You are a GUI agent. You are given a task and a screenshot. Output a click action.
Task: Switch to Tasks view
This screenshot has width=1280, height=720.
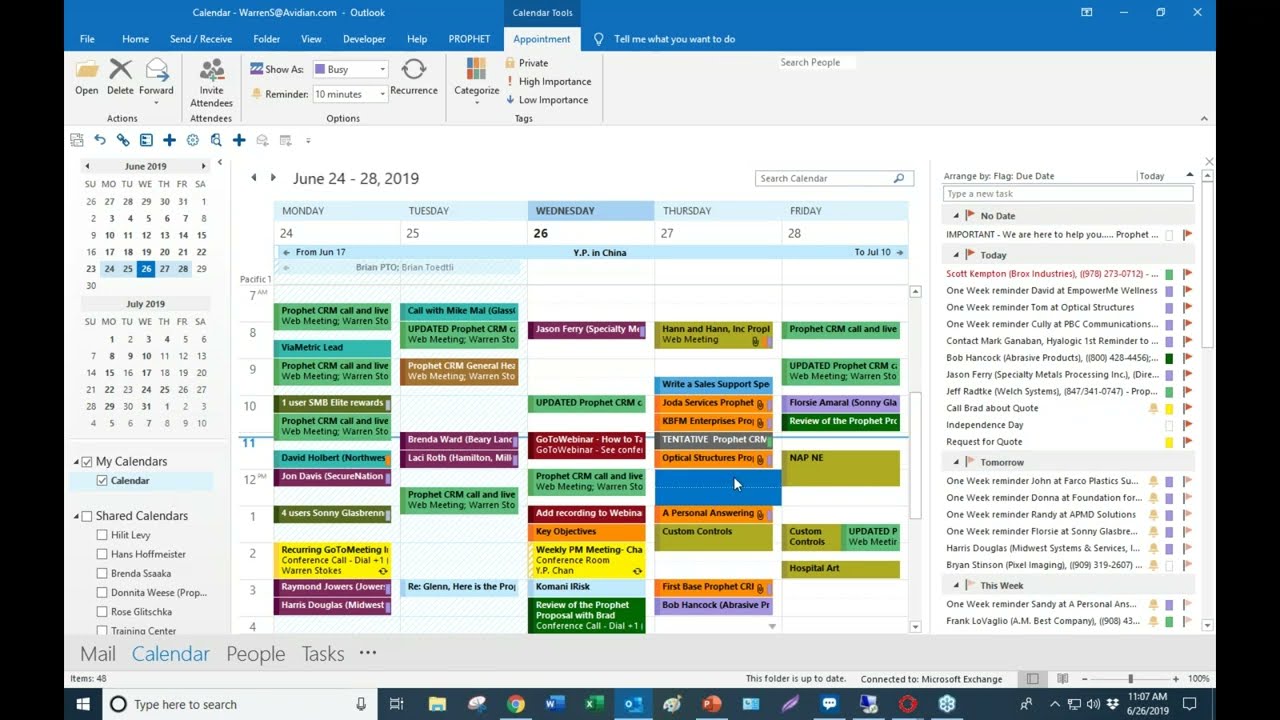(323, 654)
